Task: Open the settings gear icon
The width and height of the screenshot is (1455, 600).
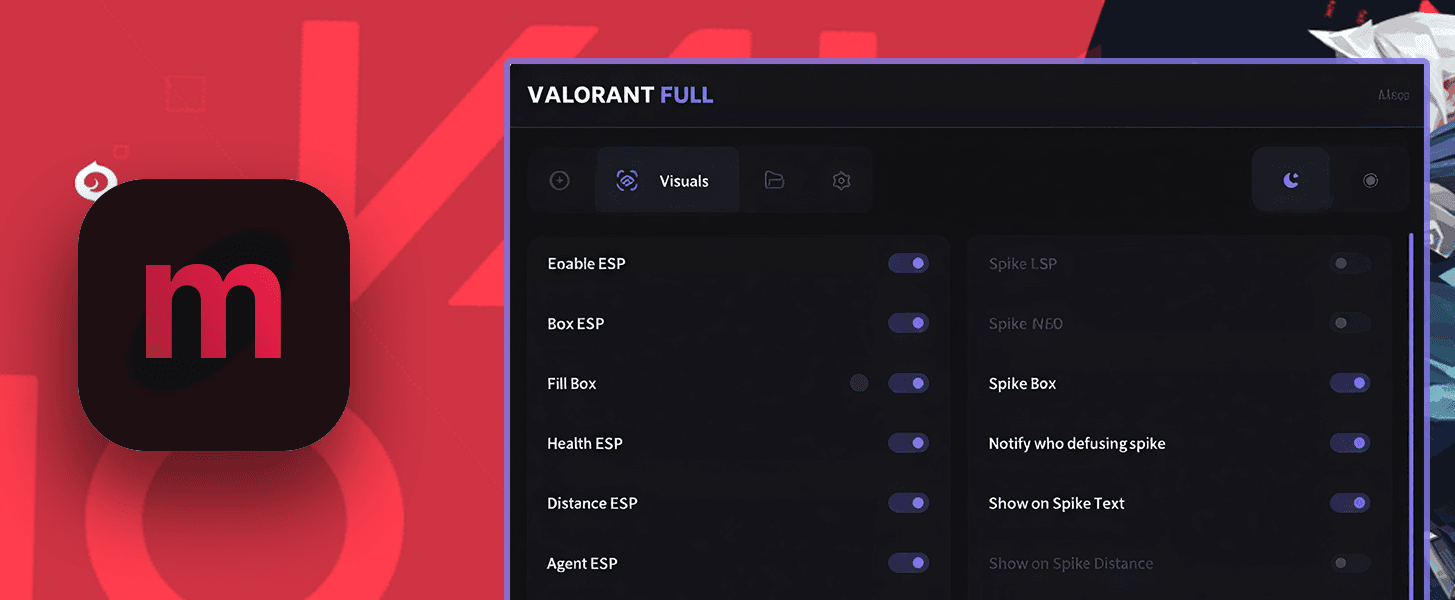Action: (841, 180)
